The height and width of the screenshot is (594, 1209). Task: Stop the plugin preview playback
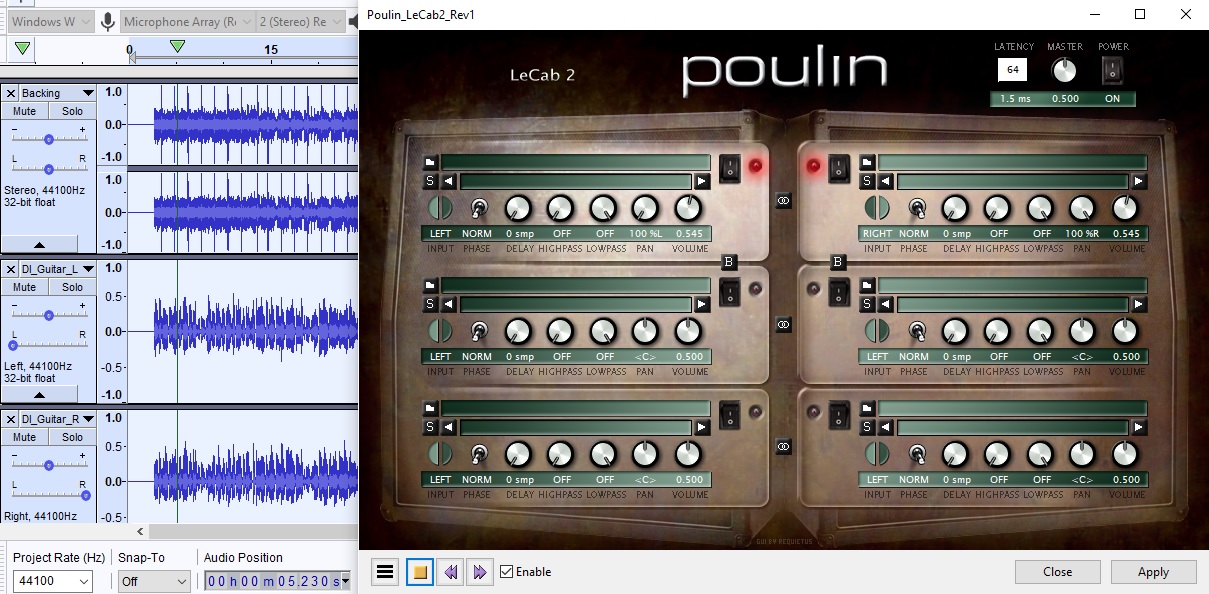[420, 572]
